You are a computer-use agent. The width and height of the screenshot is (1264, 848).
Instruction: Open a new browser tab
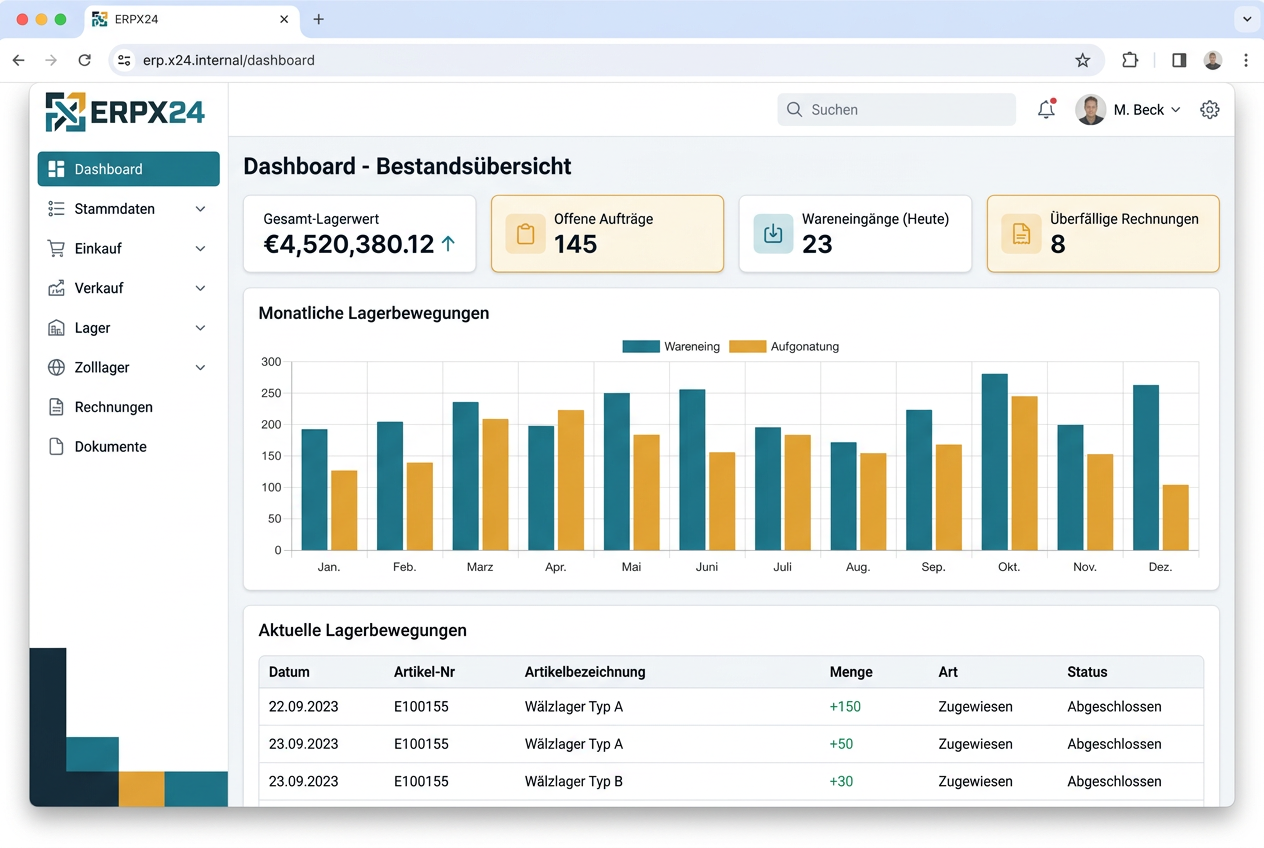(x=319, y=19)
